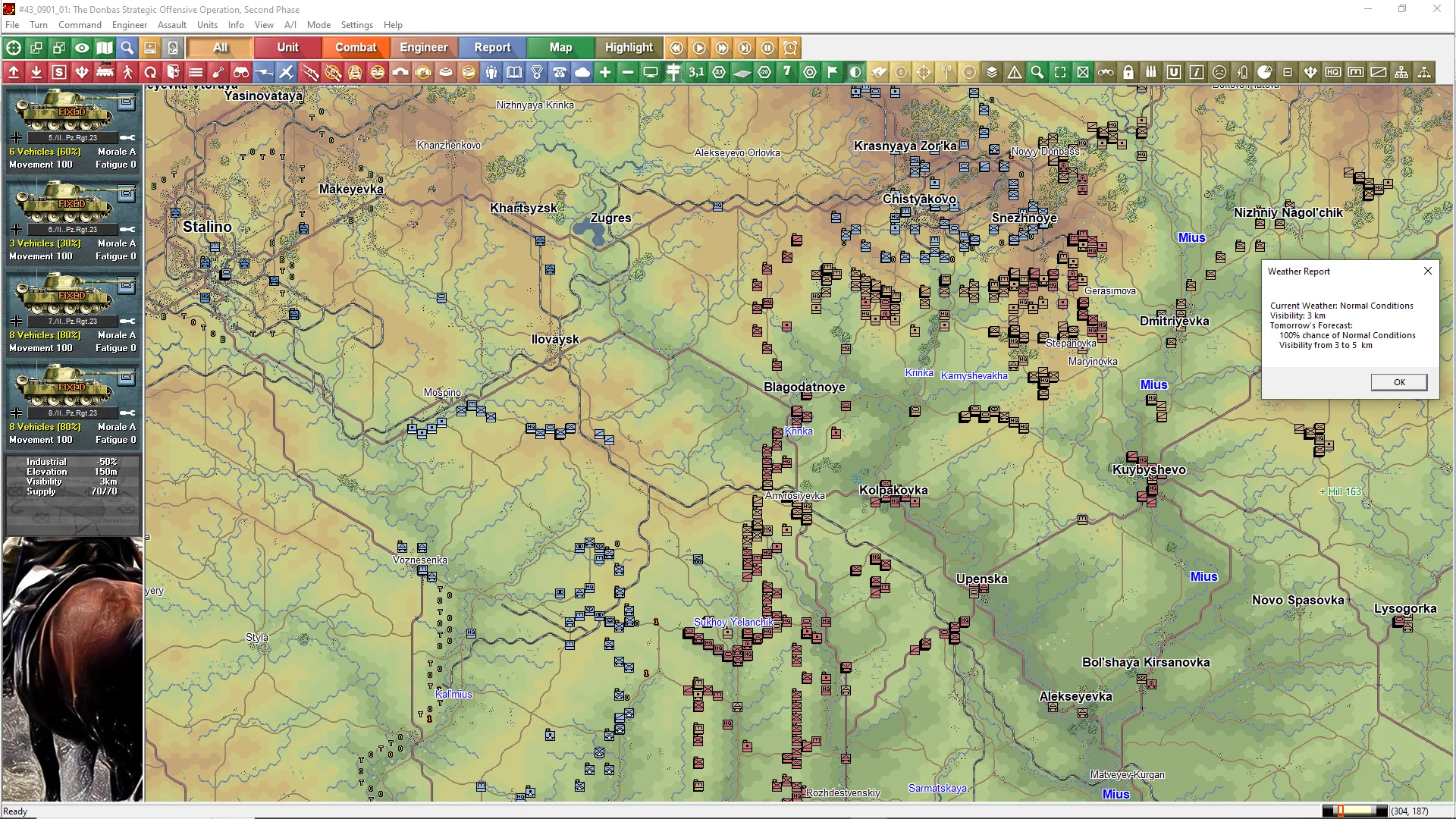This screenshot has width=1456, height=819.
Task: Expand the Settings menu
Action: click(x=356, y=25)
